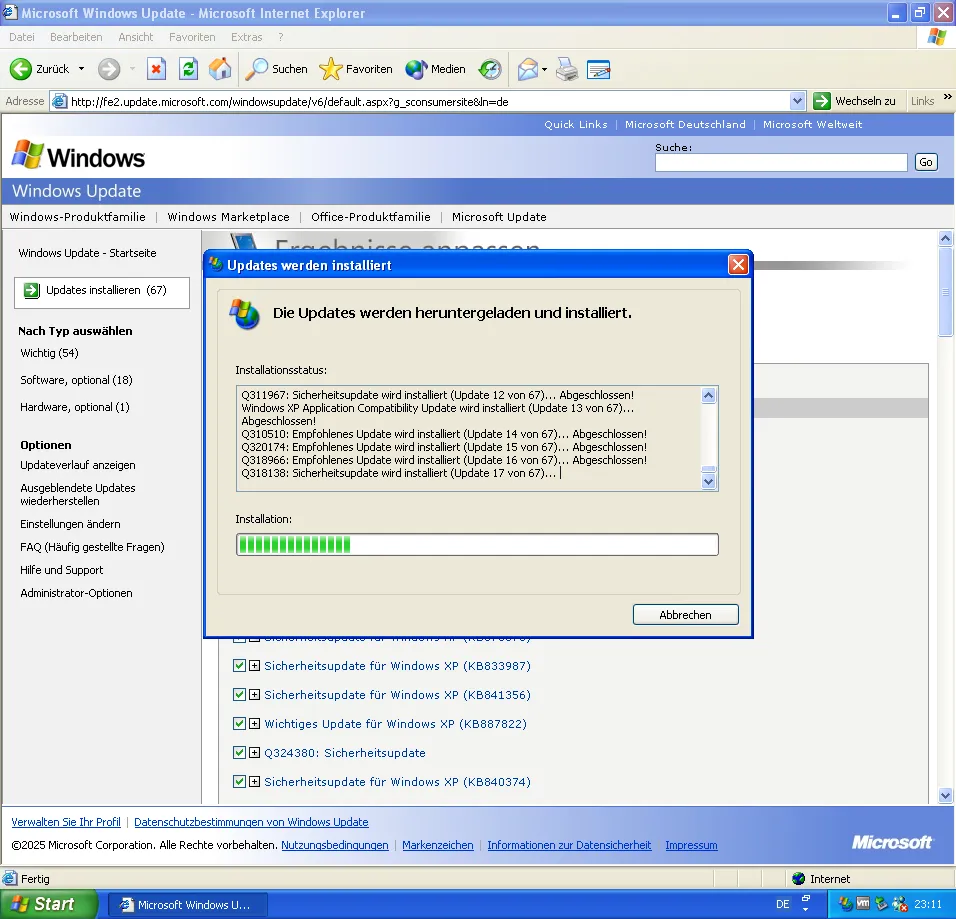Click the Print toolbar icon
This screenshot has width=956, height=919.
click(x=567, y=69)
